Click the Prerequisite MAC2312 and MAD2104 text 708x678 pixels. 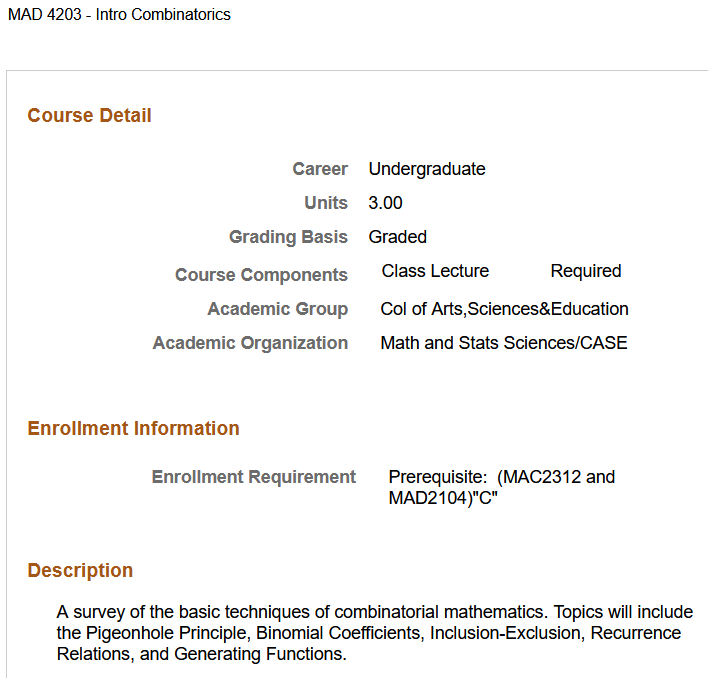click(501, 487)
